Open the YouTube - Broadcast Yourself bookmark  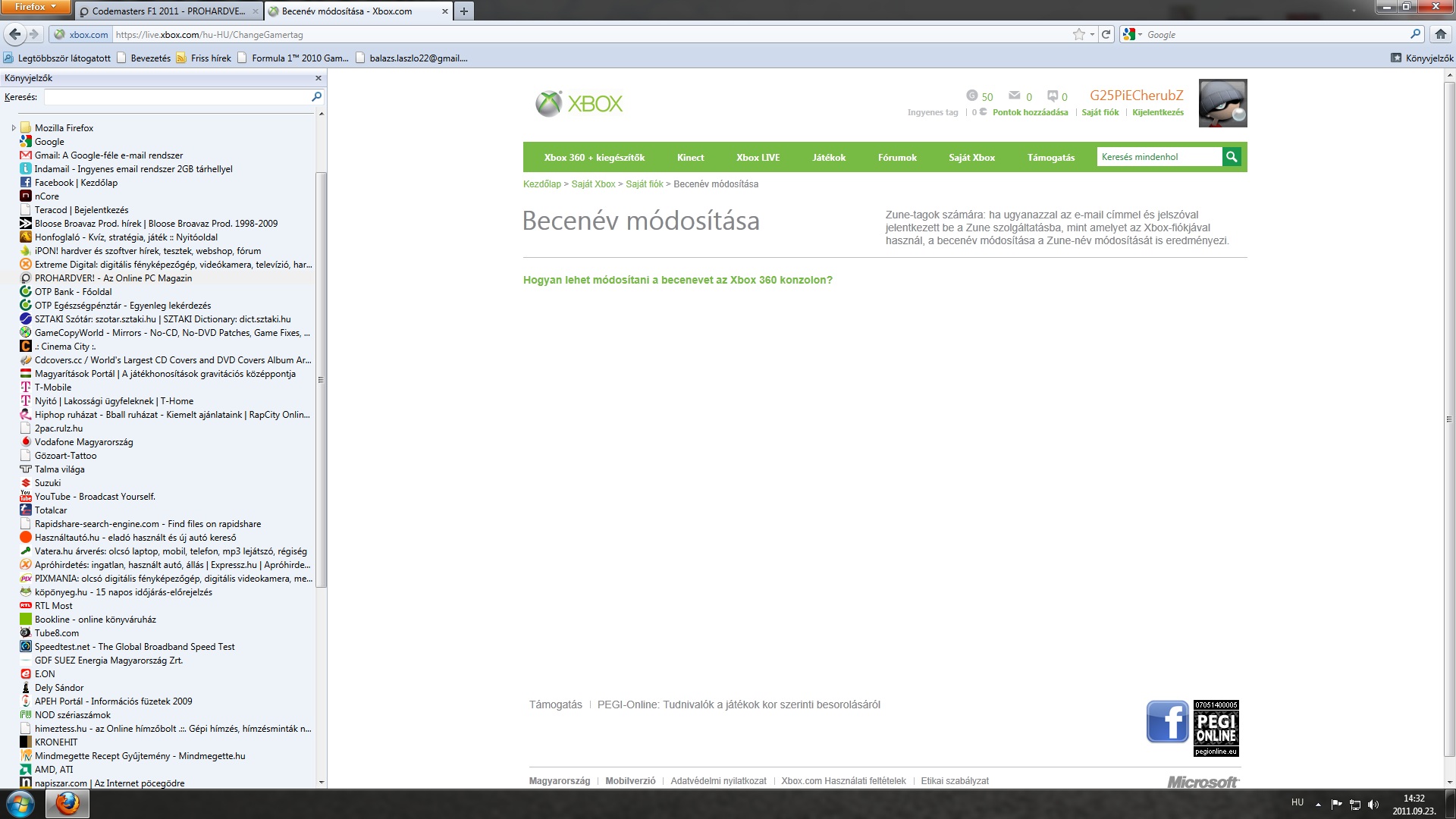tap(95, 497)
